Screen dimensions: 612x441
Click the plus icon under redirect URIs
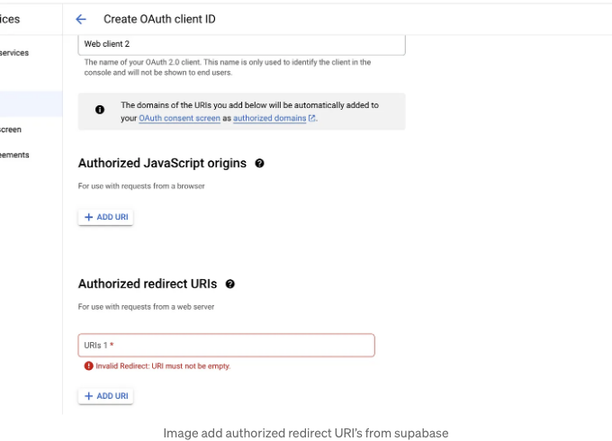point(89,396)
